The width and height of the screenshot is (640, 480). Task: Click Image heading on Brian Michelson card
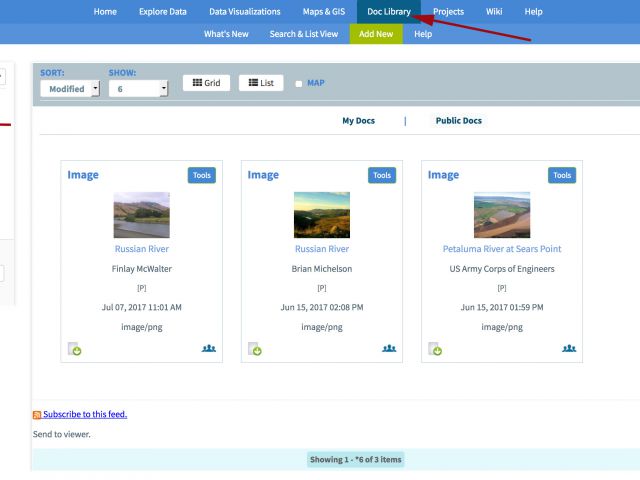pos(263,175)
